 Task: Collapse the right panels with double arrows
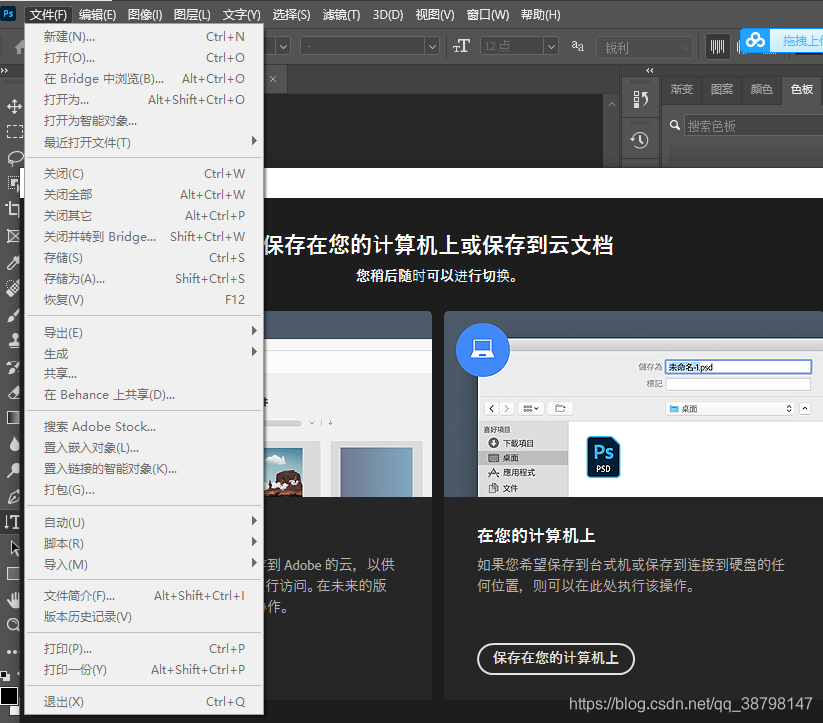pos(650,70)
